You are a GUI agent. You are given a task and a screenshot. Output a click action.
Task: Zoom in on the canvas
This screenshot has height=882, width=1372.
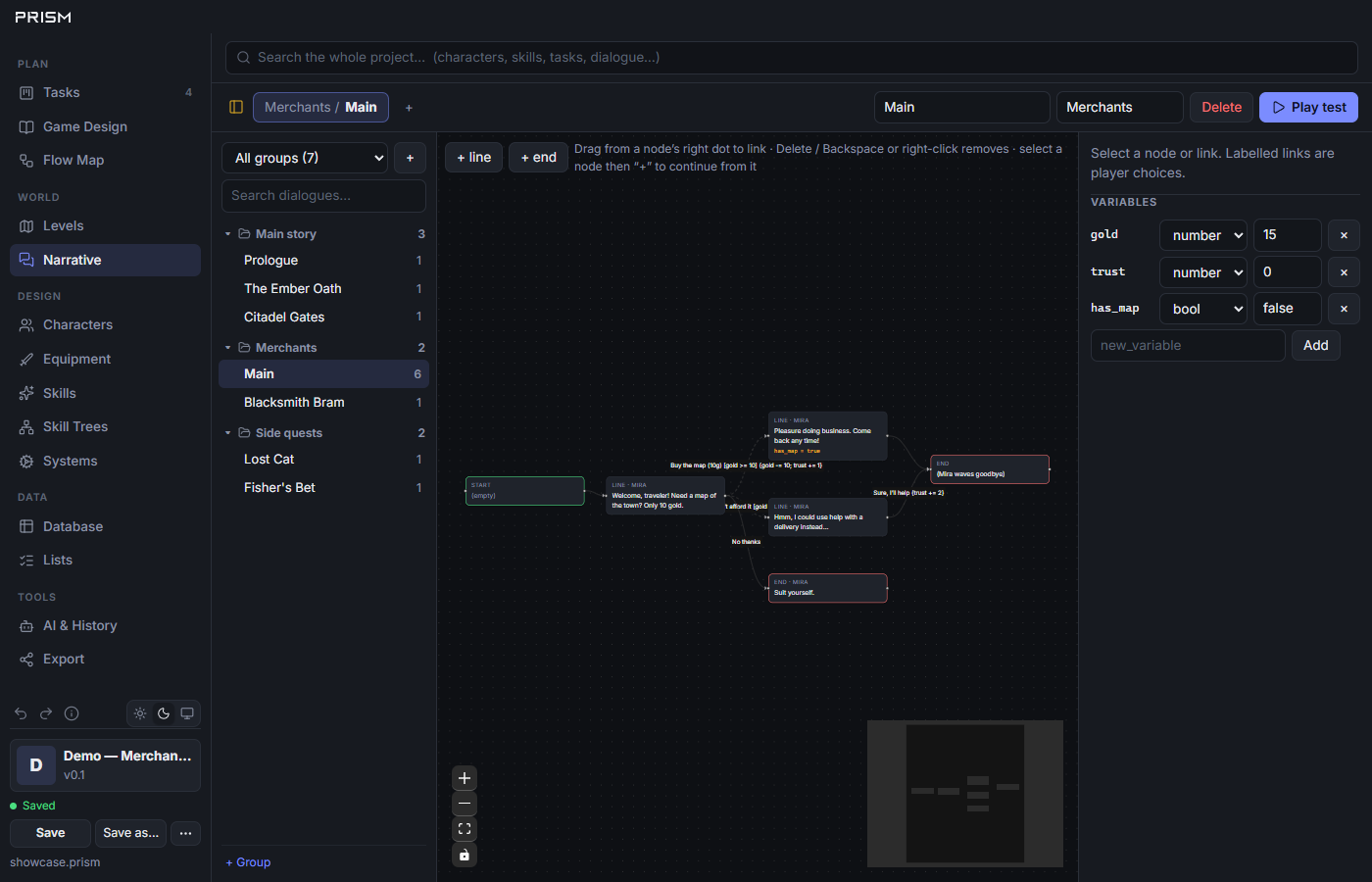pyautogui.click(x=465, y=778)
